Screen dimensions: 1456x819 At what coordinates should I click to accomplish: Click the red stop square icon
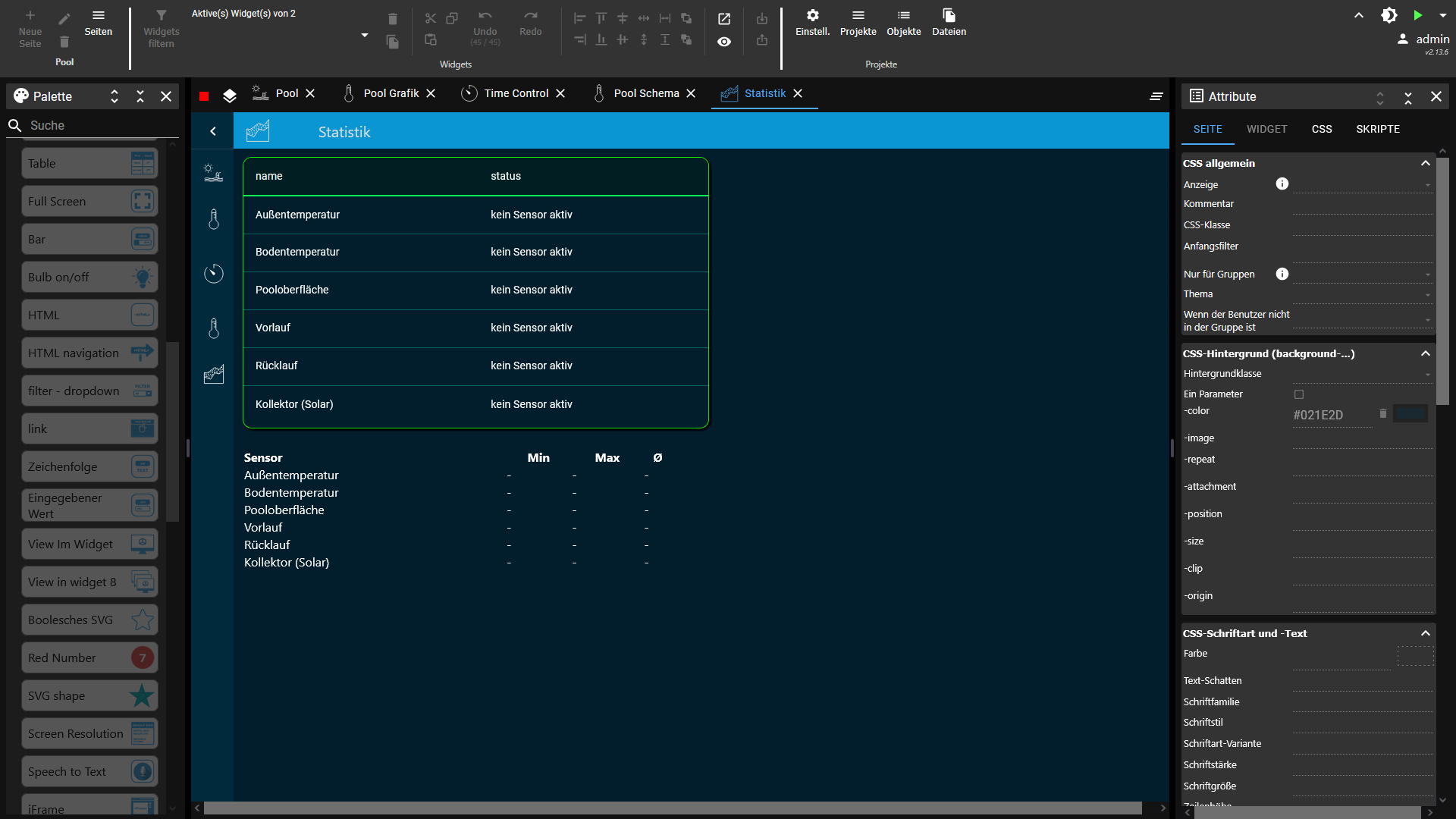coord(204,96)
